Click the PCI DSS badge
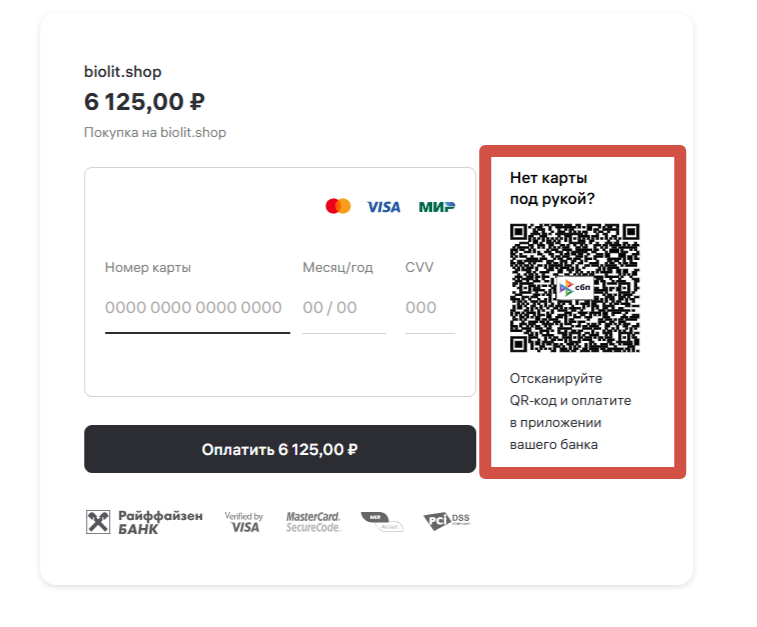The height and width of the screenshot is (627, 757). click(446, 521)
